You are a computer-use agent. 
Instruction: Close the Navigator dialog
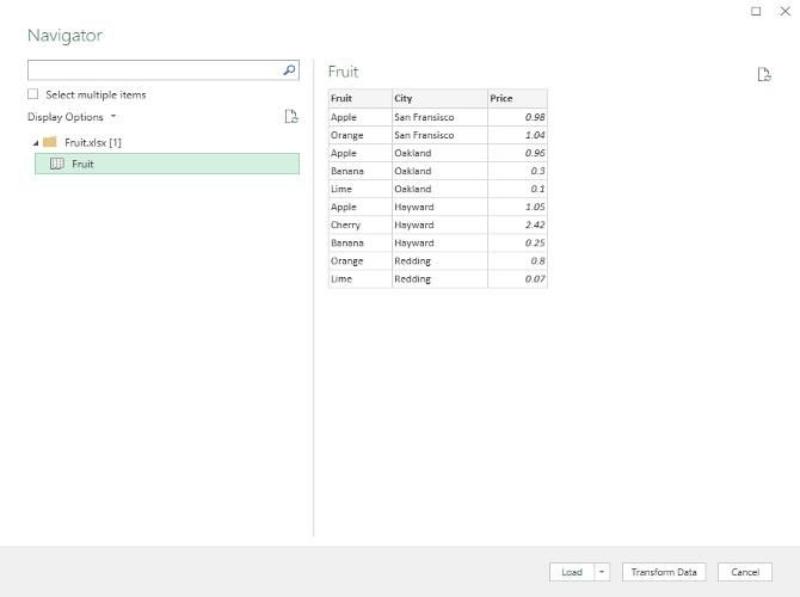tap(785, 11)
